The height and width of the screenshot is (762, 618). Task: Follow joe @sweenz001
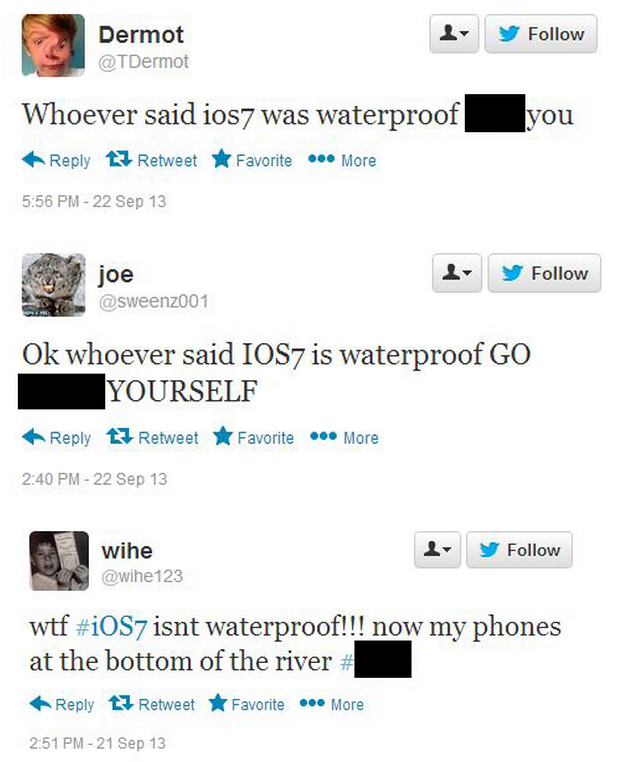(544, 273)
